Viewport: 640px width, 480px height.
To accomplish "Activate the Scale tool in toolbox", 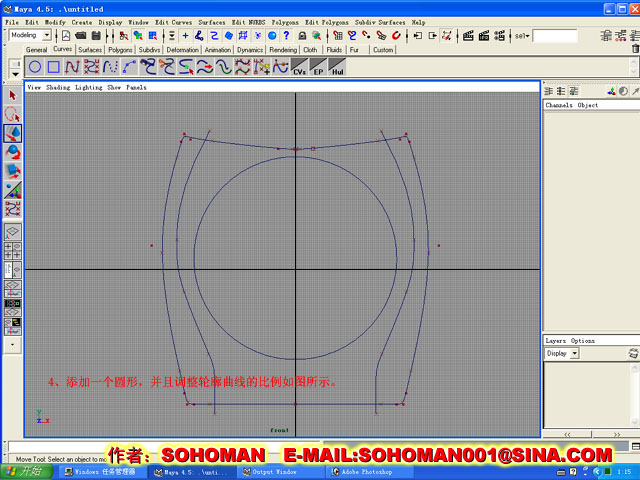I will [12, 171].
